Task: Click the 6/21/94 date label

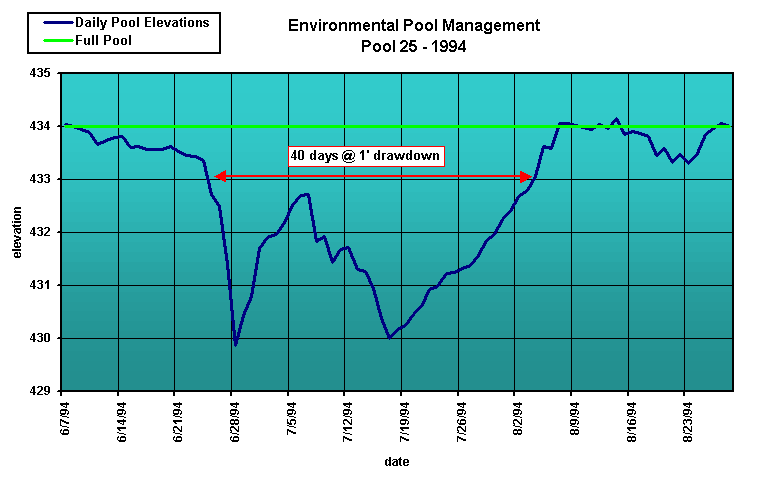Action: tap(178, 422)
